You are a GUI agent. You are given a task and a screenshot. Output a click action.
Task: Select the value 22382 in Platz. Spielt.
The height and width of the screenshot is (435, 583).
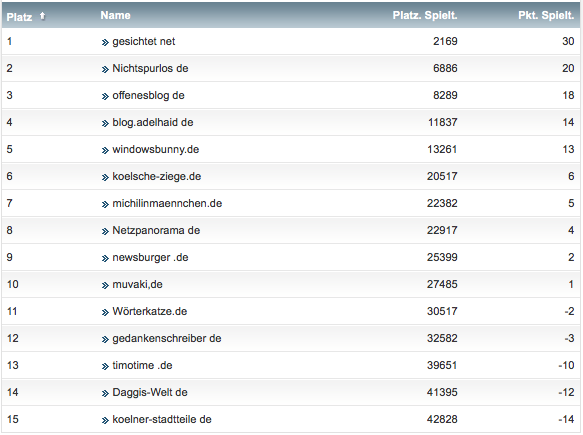click(442, 203)
